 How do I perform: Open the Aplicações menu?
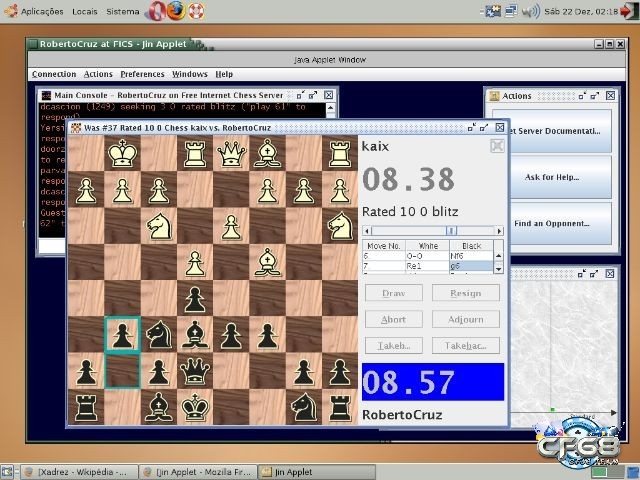pos(35,11)
